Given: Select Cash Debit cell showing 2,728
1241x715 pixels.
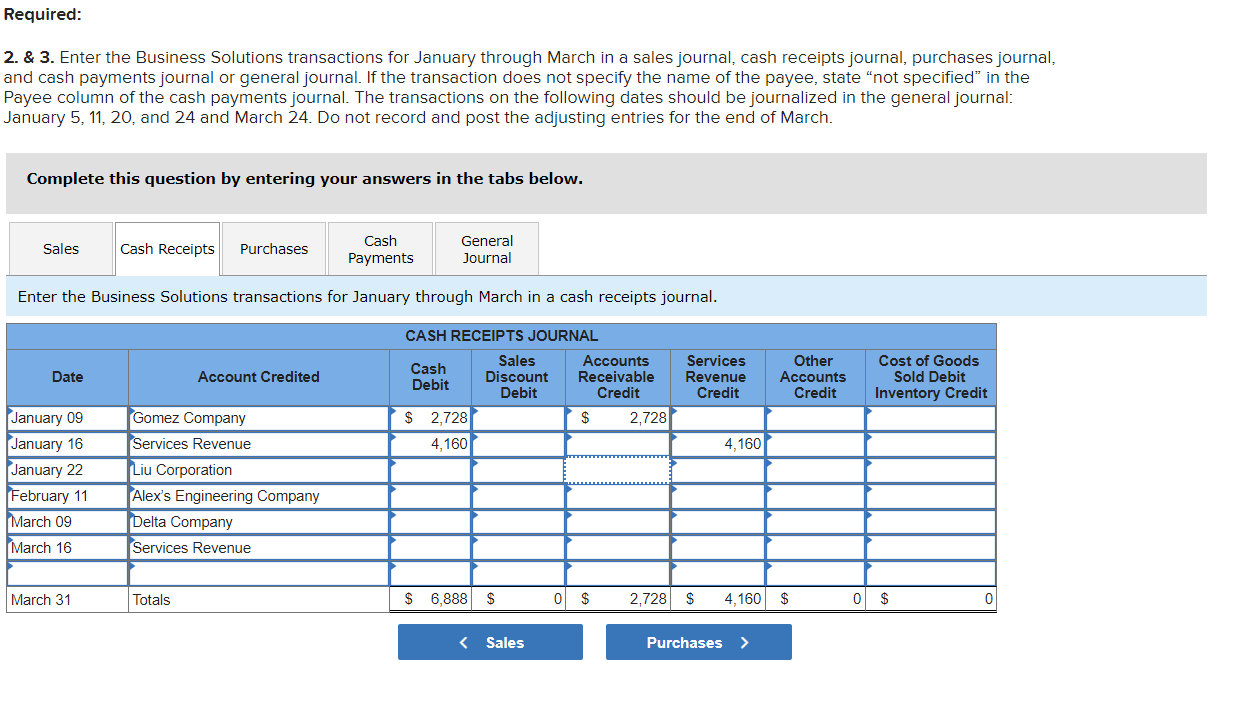Looking at the screenshot, I should [x=430, y=418].
